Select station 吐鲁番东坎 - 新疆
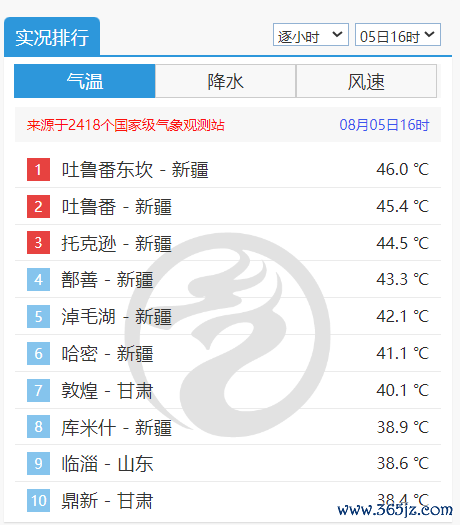460x525 pixels. [135, 170]
